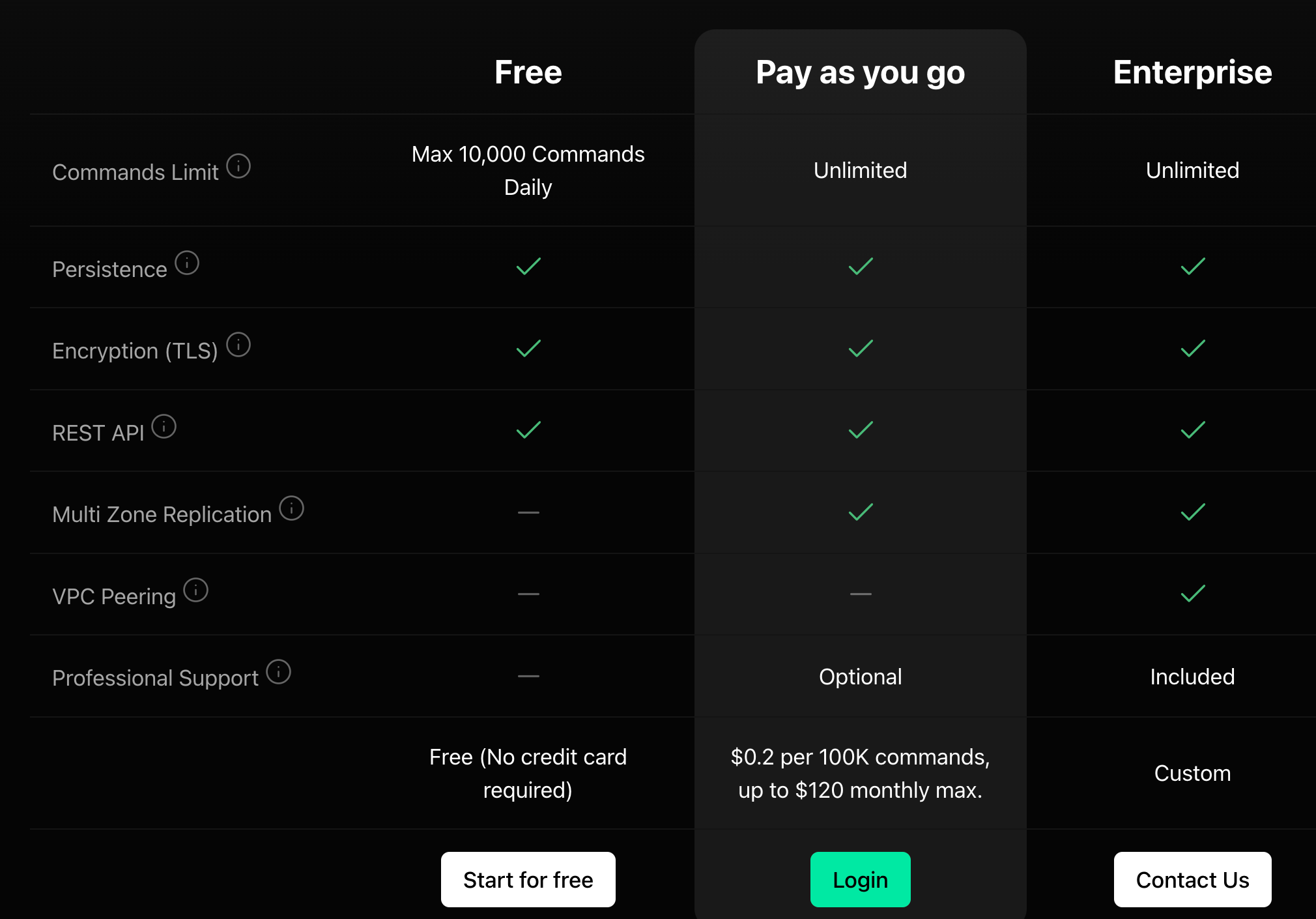This screenshot has height=919, width=1316.
Task: Open the Multi Zone Replication info icon
Action: [292, 508]
